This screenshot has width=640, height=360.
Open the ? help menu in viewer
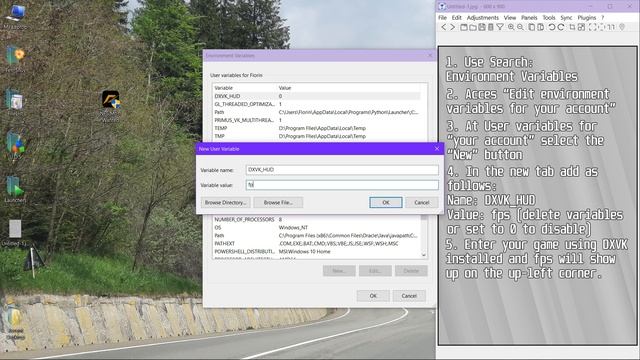[602, 18]
